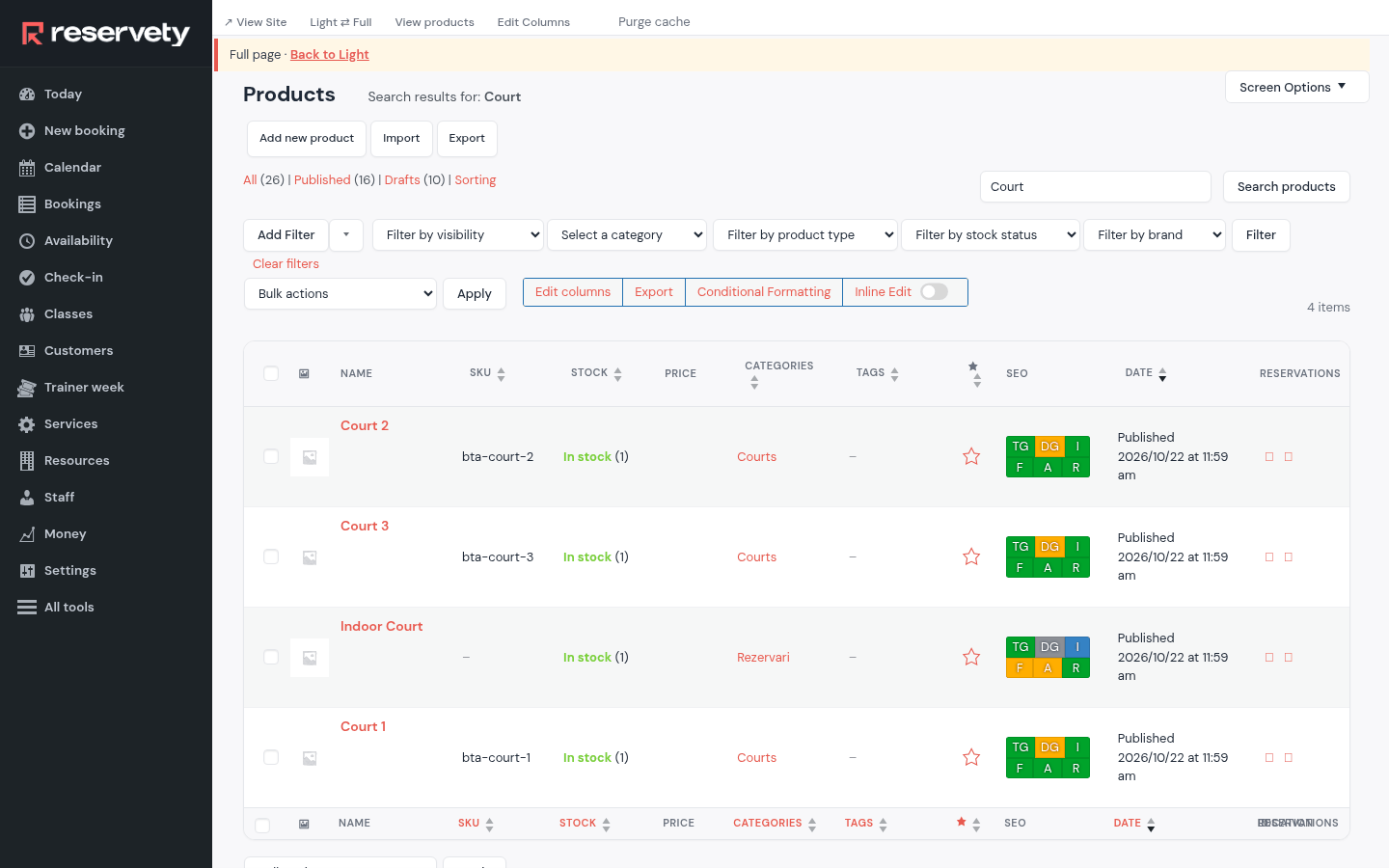
Task: Select the Conditional Formatting tab
Action: 764,292
